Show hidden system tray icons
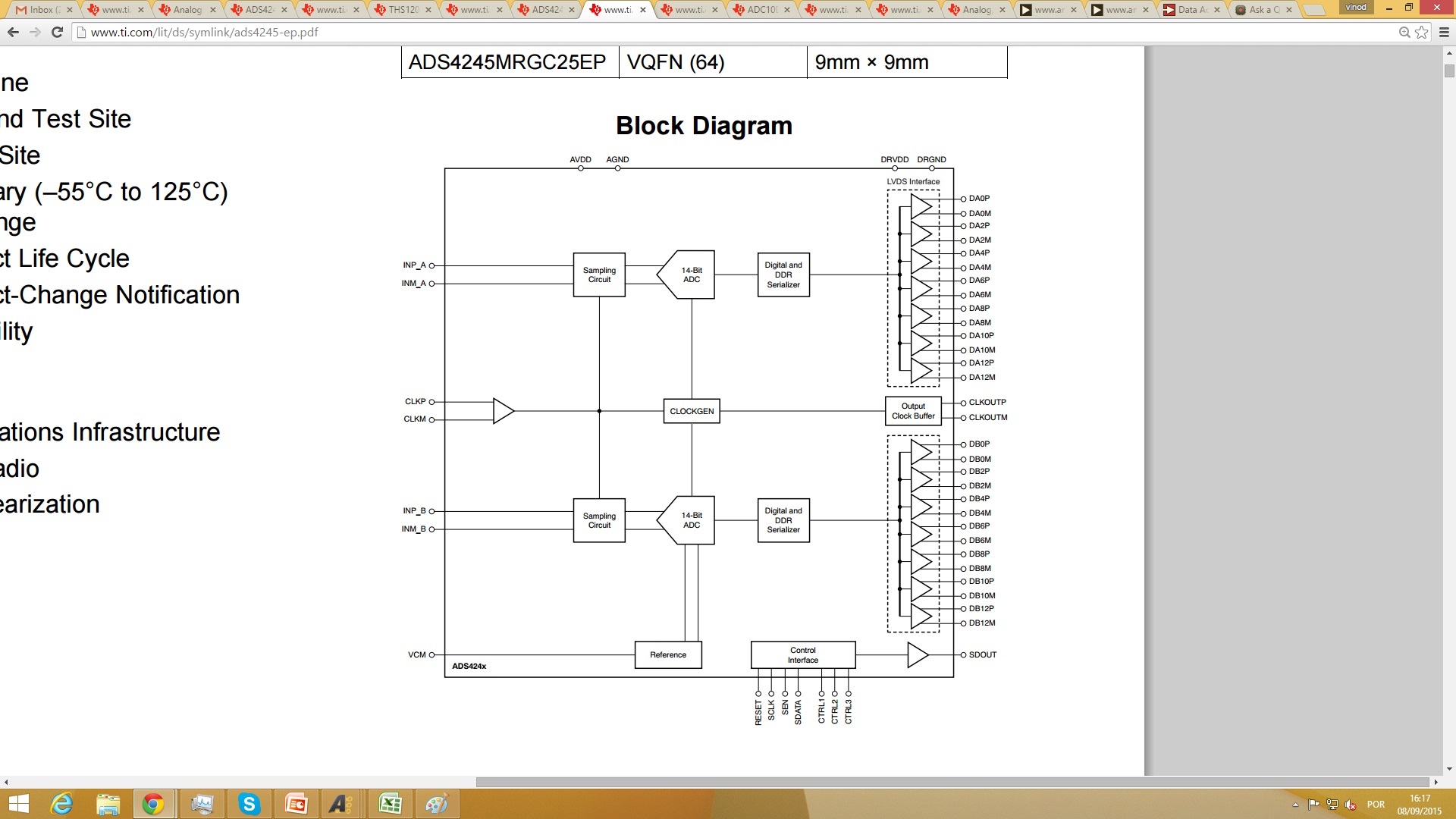Screen dimensions: 1456x819 coord(1295,805)
